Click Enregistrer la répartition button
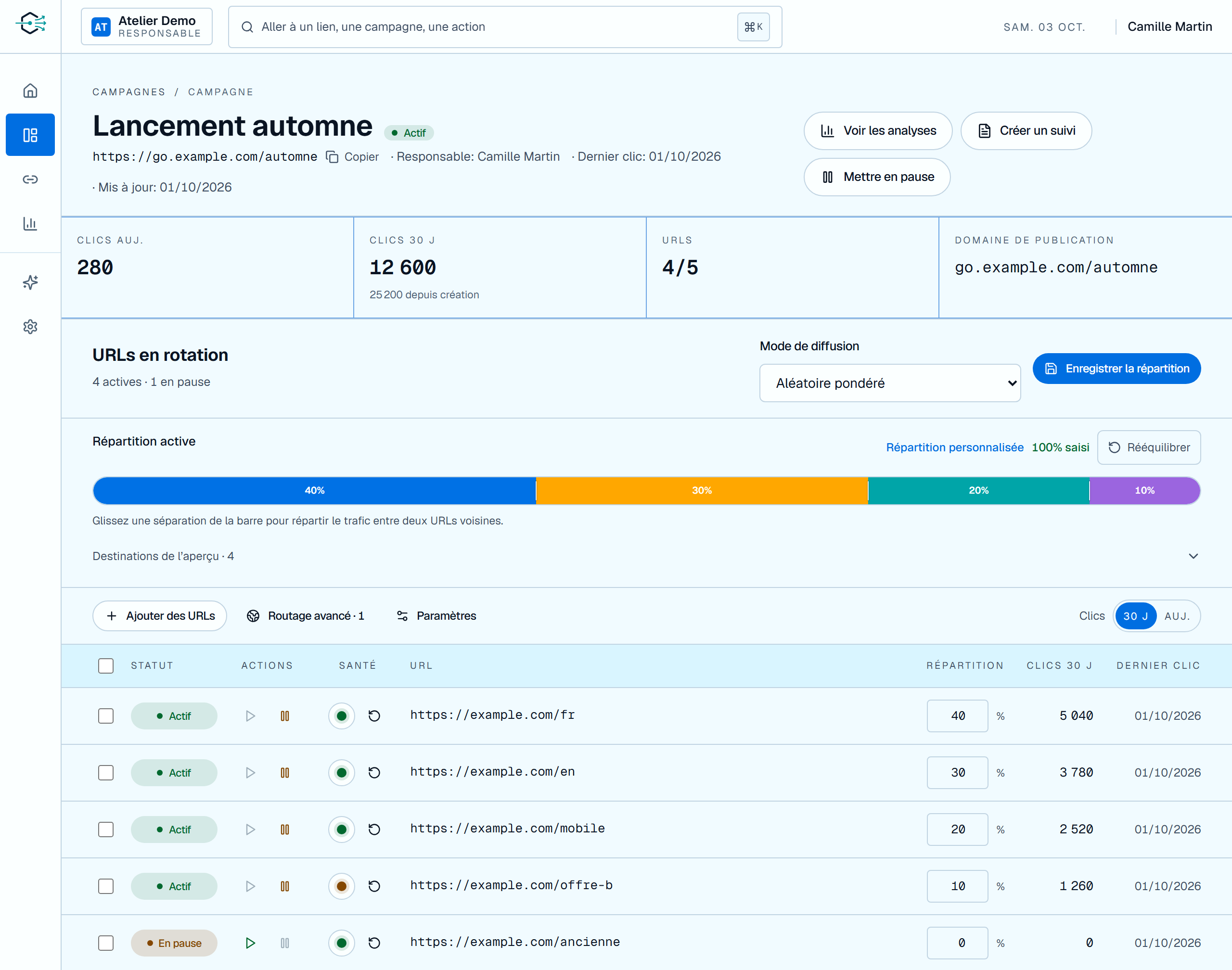 coord(1116,369)
